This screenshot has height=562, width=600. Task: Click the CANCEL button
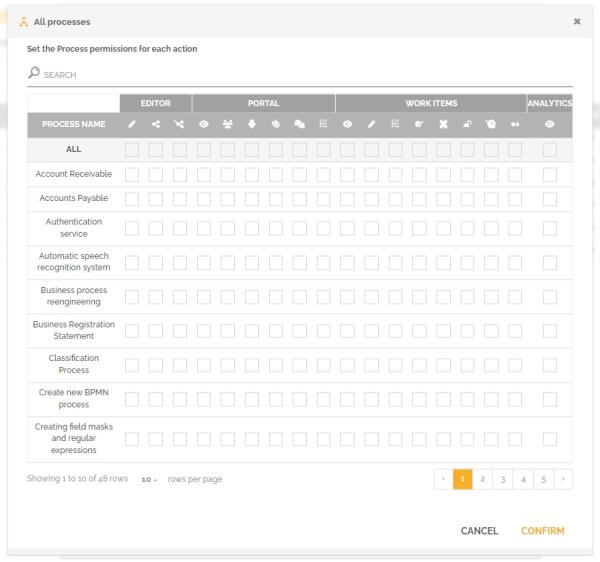pos(479,531)
